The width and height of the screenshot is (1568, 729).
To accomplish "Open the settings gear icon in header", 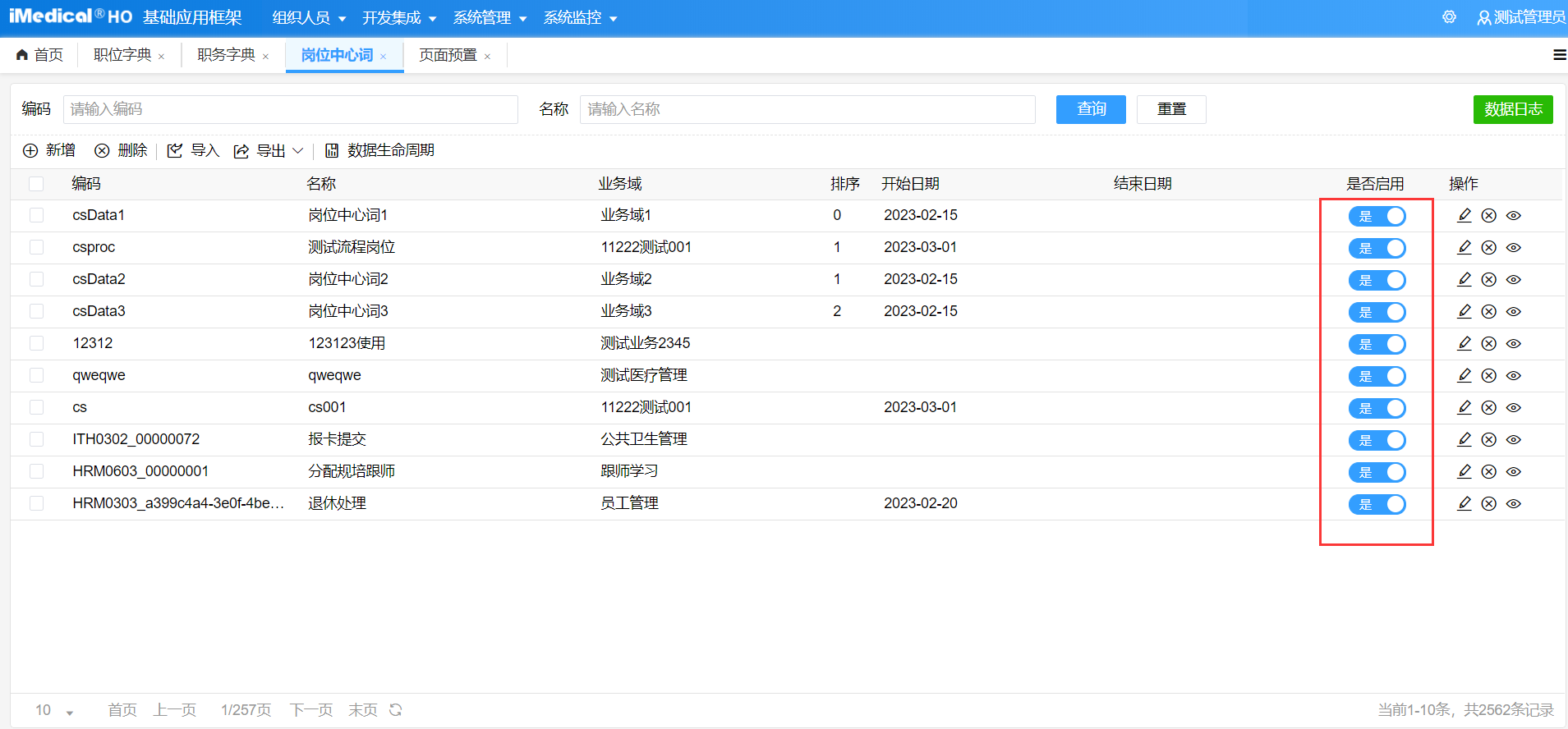I will (1449, 17).
